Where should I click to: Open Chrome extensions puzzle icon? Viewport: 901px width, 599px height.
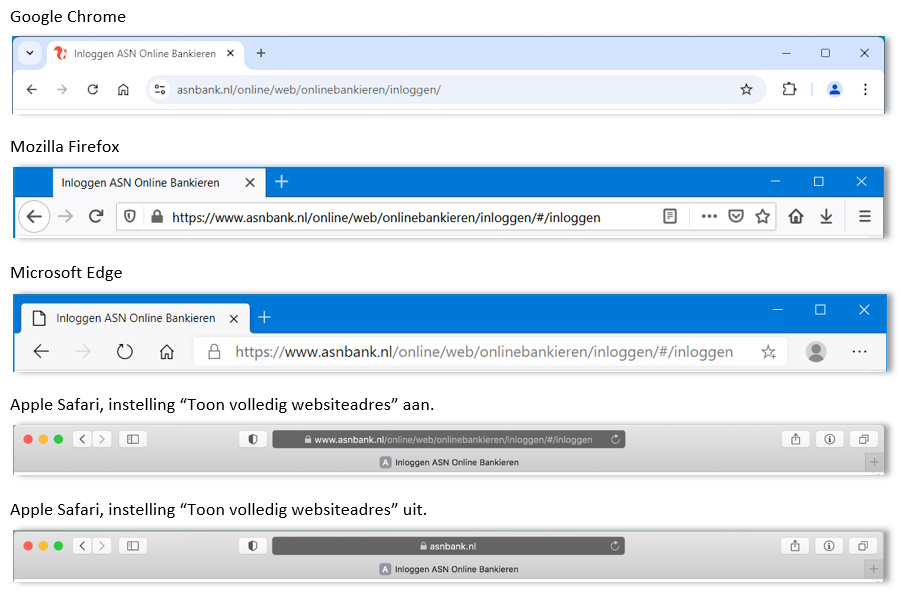789,89
